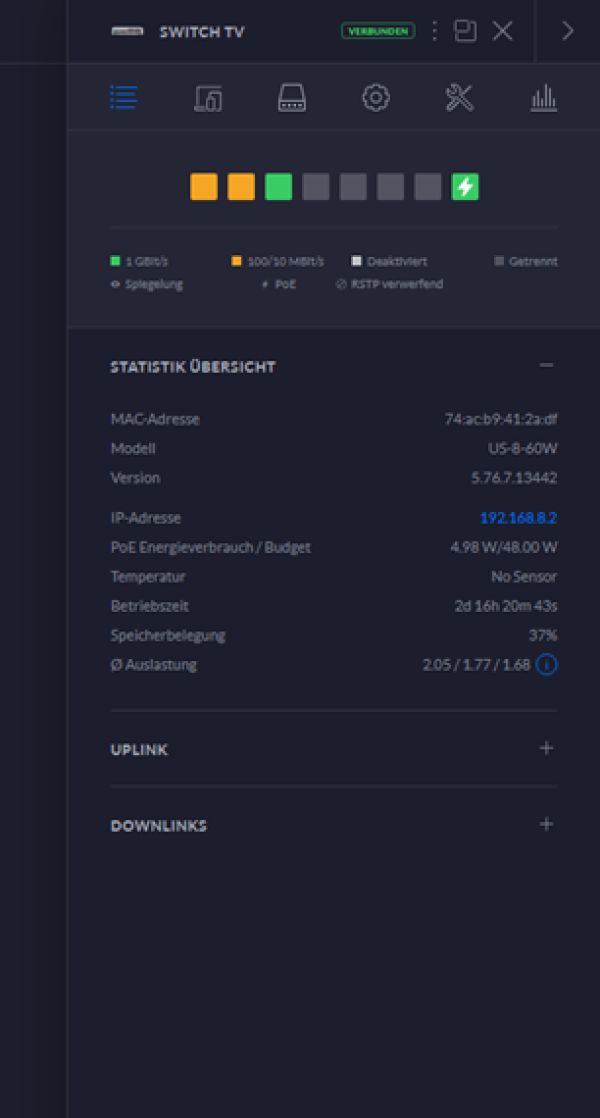Image resolution: width=600 pixels, height=1118 pixels.
Task: Click the three-dot more options menu
Action: coord(434,31)
